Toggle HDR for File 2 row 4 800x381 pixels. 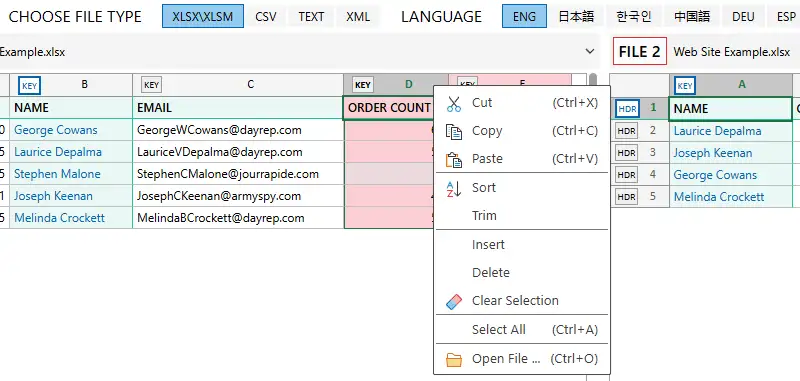pos(627,174)
